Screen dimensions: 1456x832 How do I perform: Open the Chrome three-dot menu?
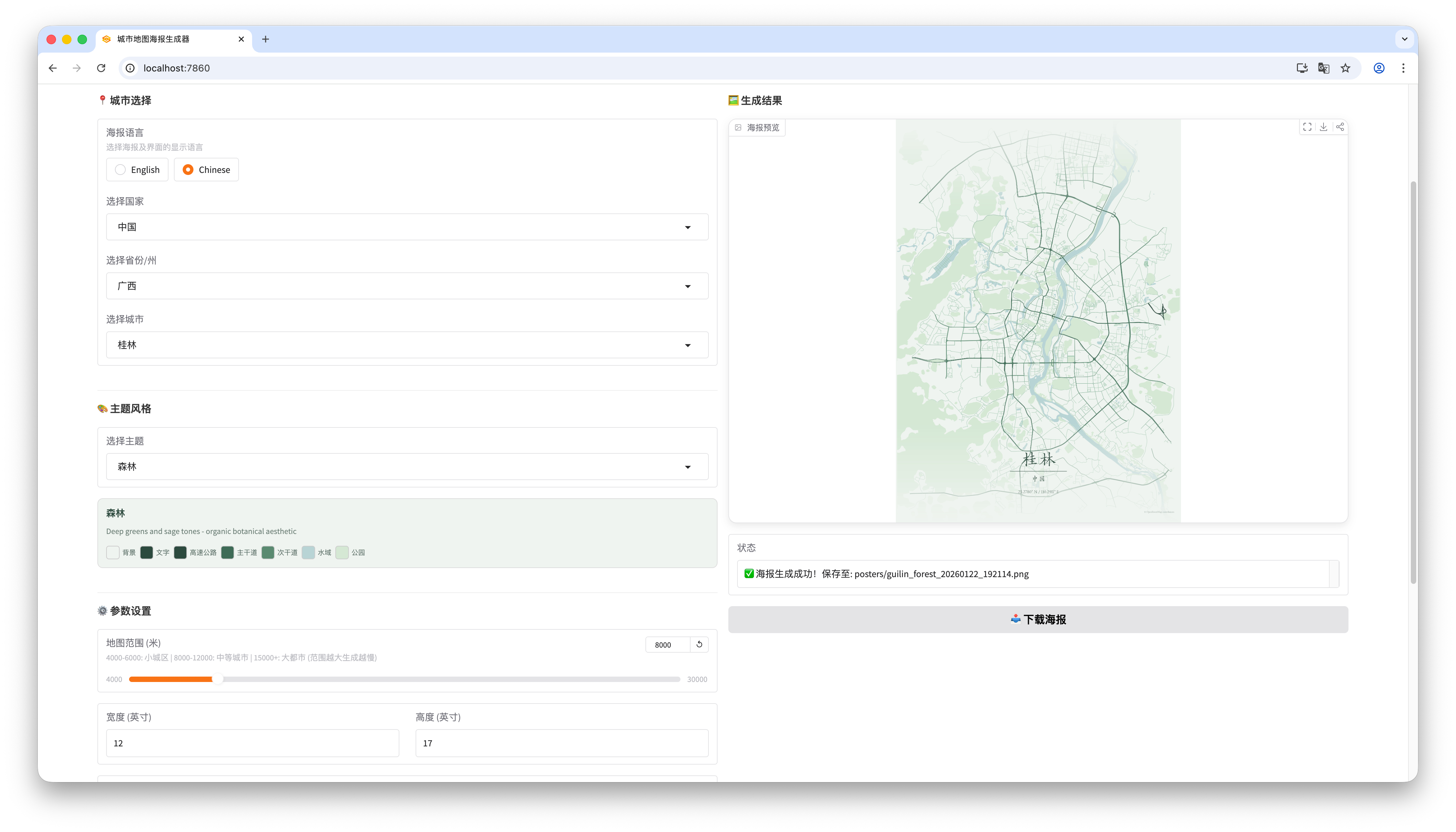pos(1403,68)
